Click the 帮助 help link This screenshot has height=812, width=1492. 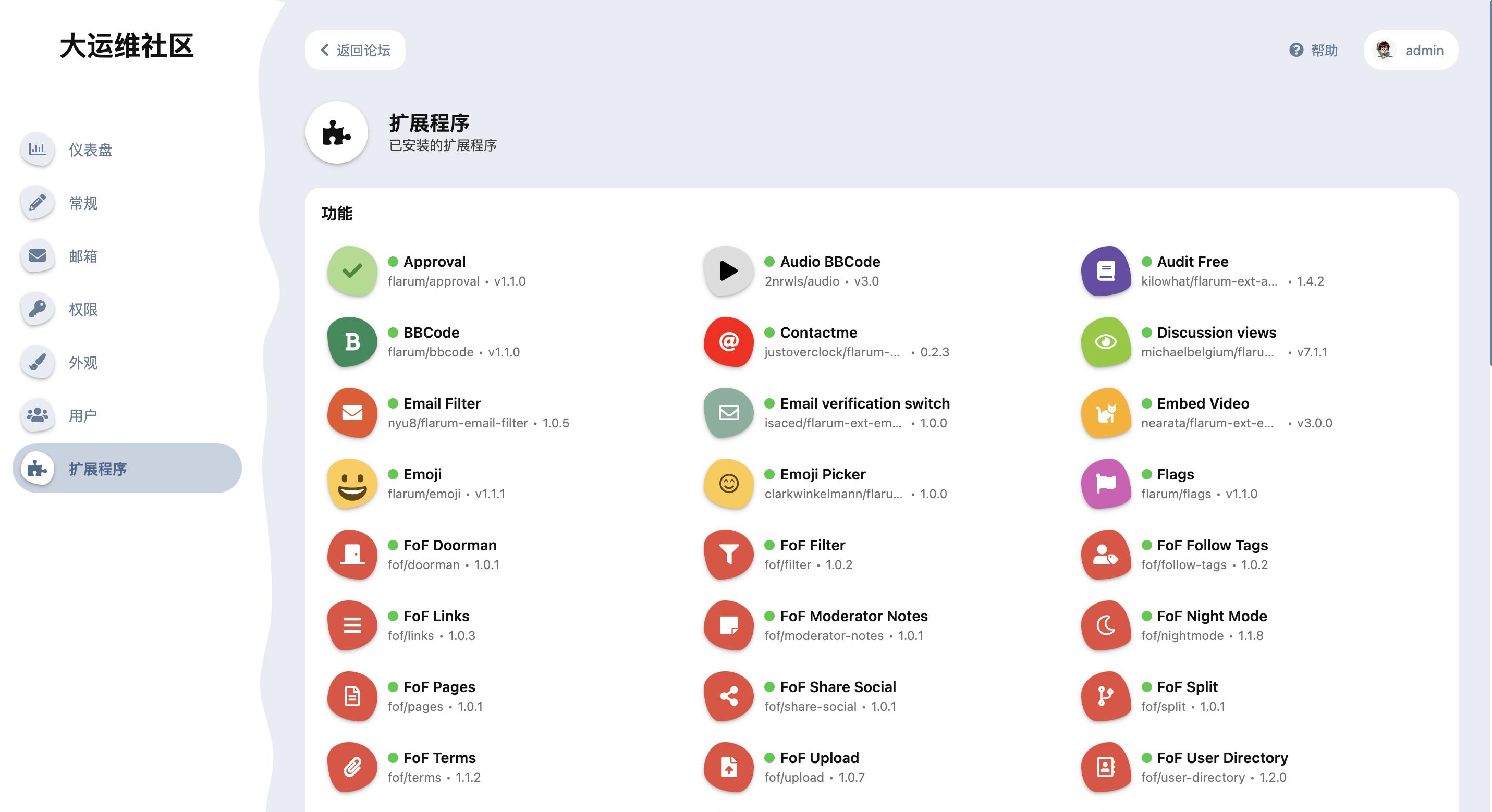1314,51
